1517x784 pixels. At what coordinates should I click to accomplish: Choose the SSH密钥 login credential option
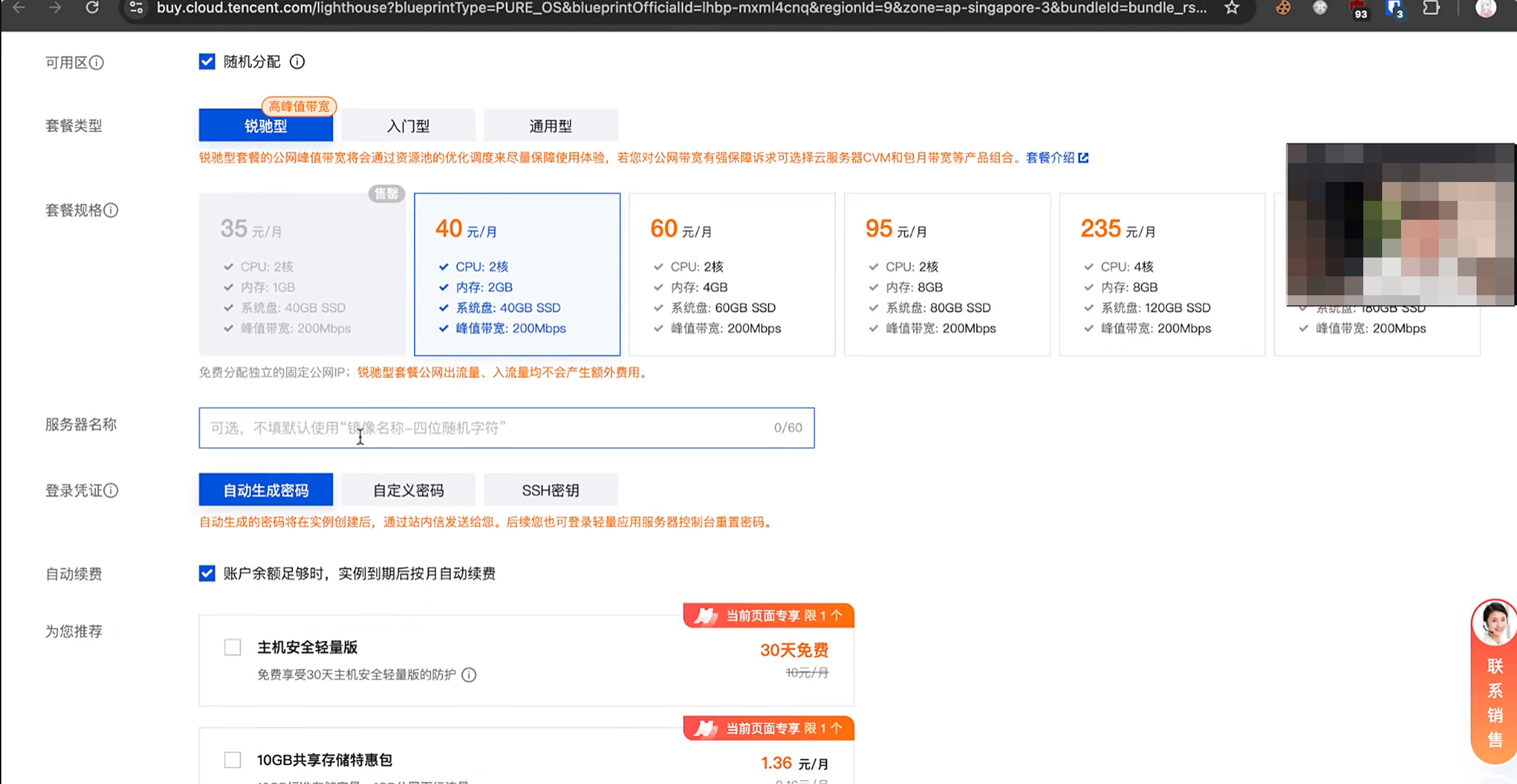(550, 490)
